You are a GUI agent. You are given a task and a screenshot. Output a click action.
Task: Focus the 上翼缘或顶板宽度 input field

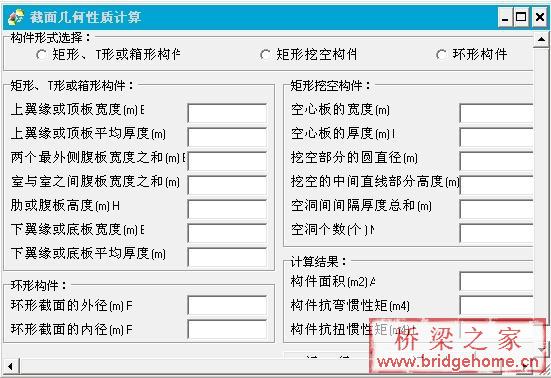[227, 113]
